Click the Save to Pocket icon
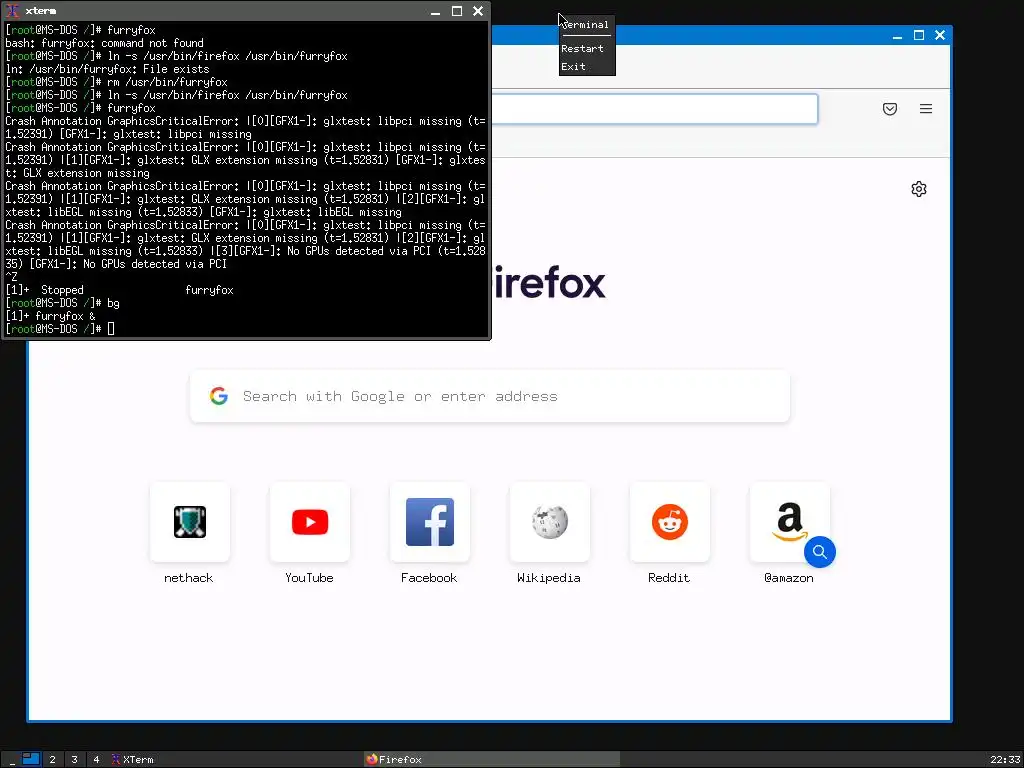This screenshot has height=768, width=1024. (x=889, y=109)
